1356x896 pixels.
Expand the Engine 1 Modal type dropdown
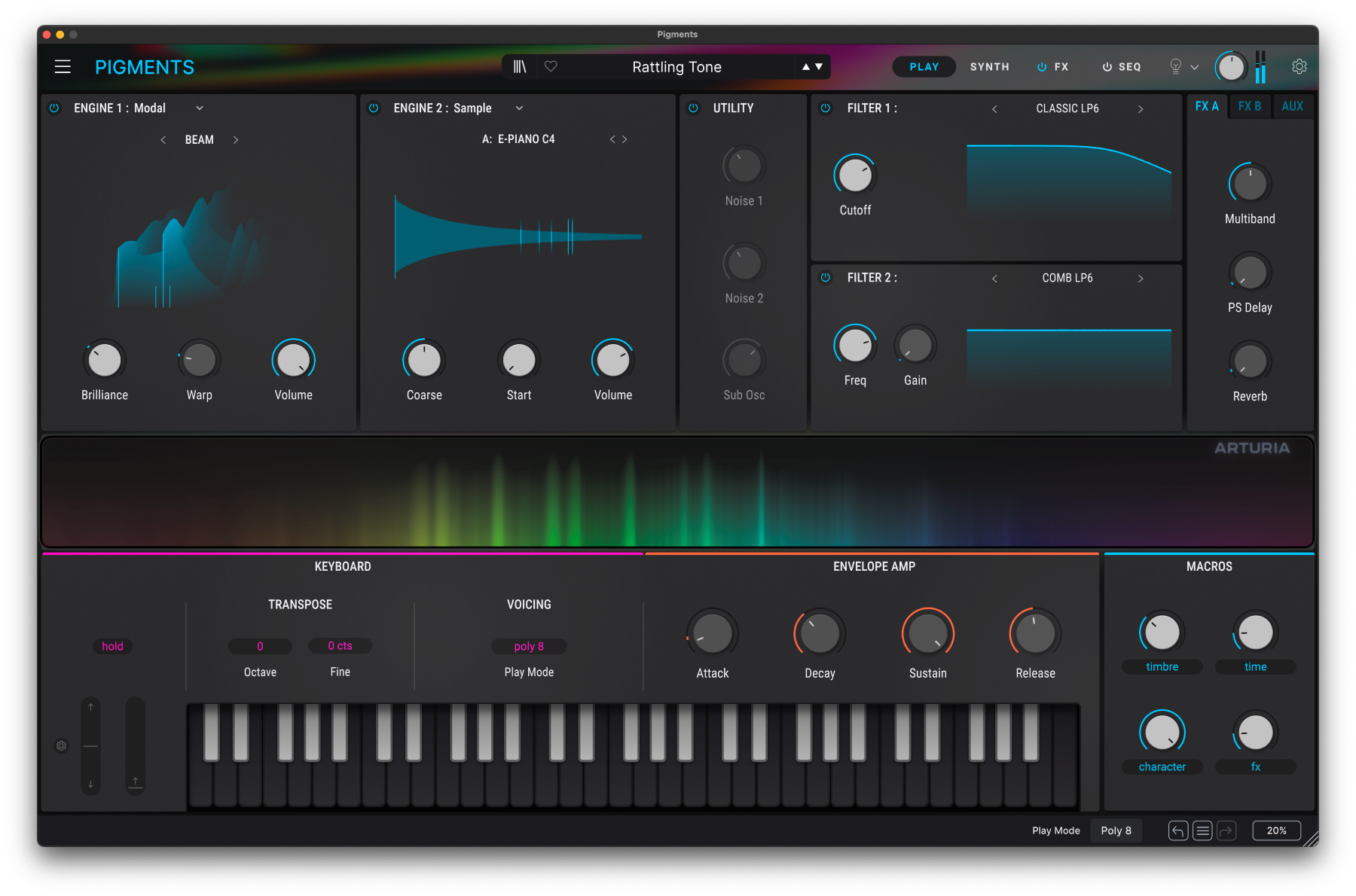pos(200,108)
